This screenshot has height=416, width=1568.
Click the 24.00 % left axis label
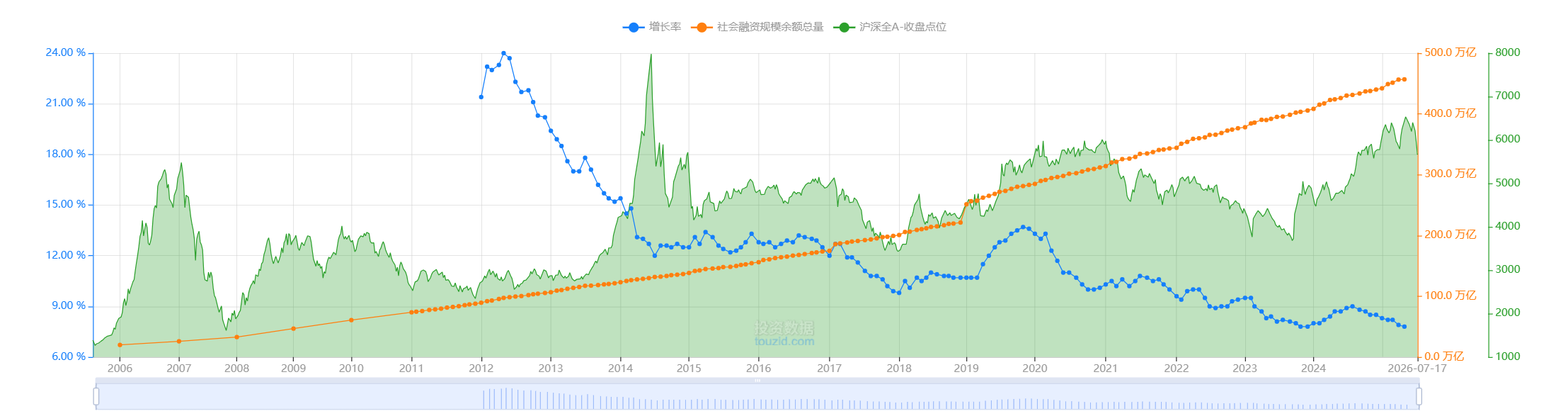point(66,52)
